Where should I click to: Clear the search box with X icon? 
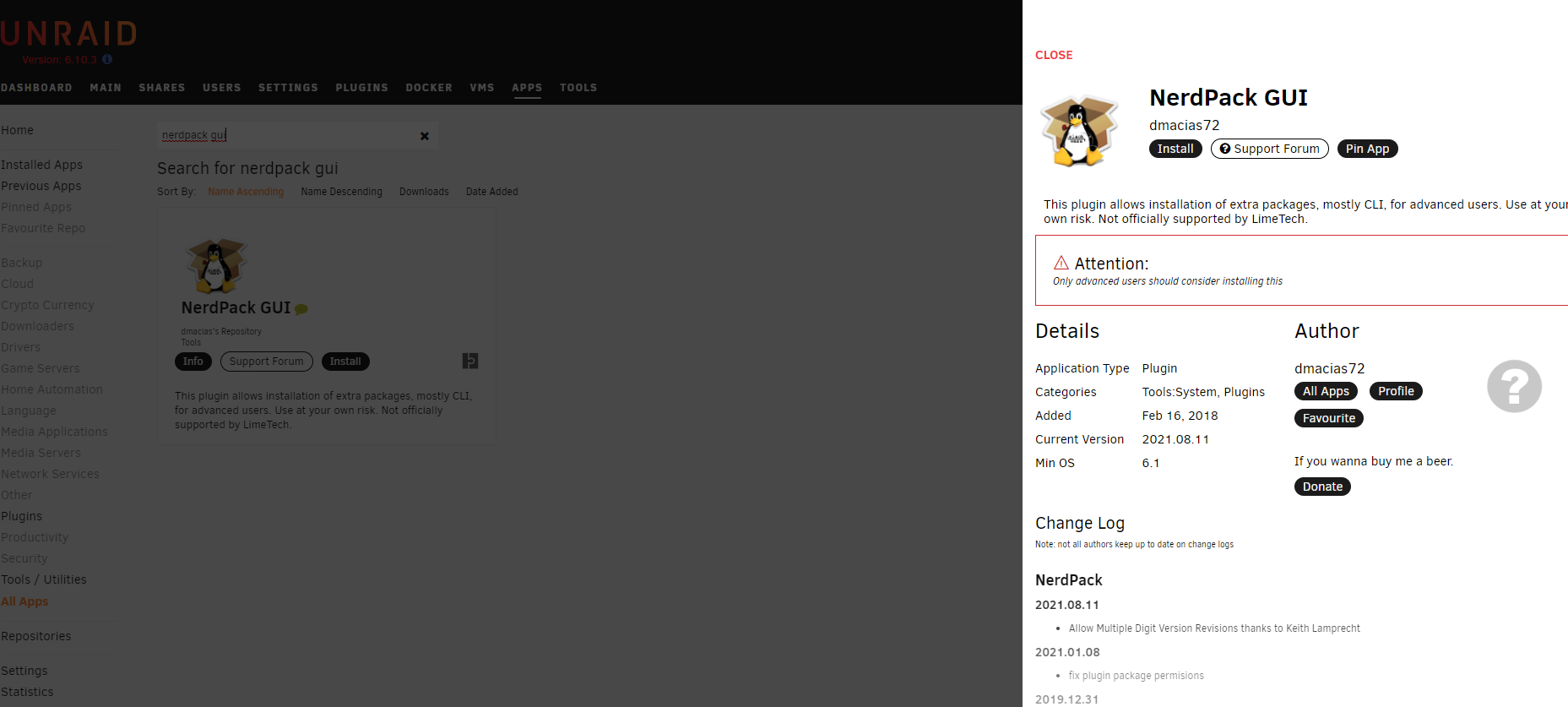(x=425, y=136)
